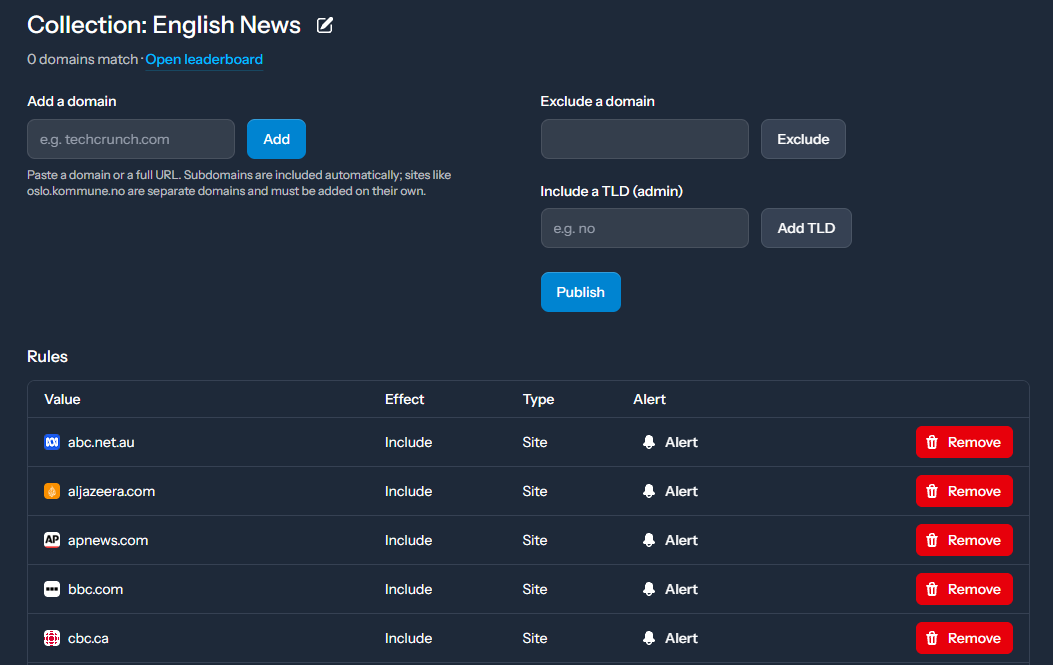Click Include effect in abc.net.au row
Viewport: 1053px width, 665px height.
pos(408,442)
